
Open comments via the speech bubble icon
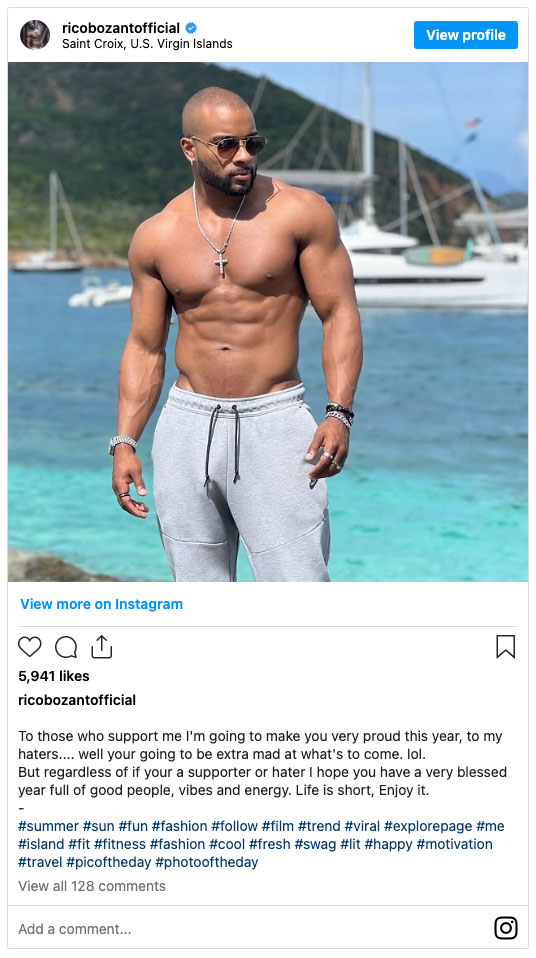click(x=66, y=646)
